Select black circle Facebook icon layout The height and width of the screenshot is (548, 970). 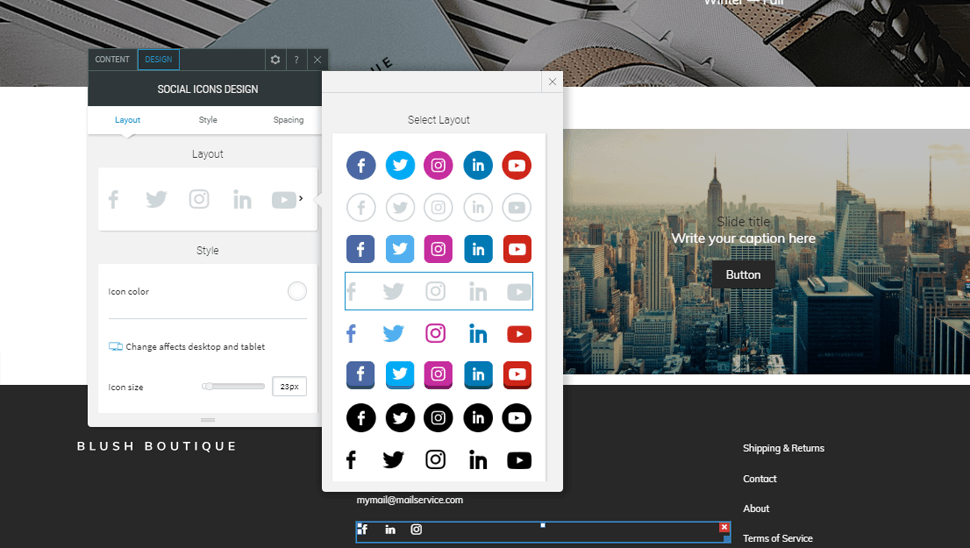pos(361,418)
